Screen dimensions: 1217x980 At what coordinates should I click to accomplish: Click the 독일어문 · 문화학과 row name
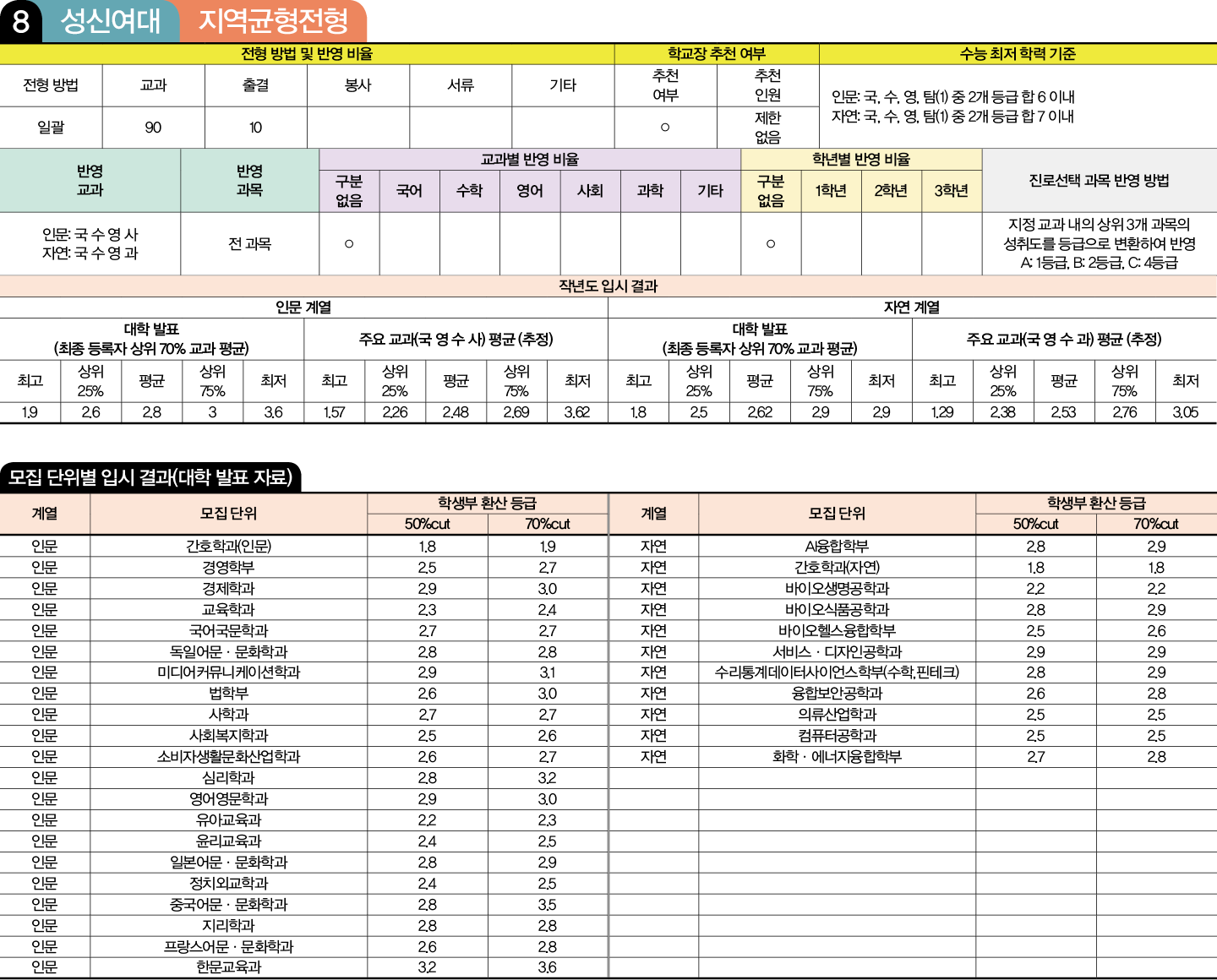(x=228, y=652)
